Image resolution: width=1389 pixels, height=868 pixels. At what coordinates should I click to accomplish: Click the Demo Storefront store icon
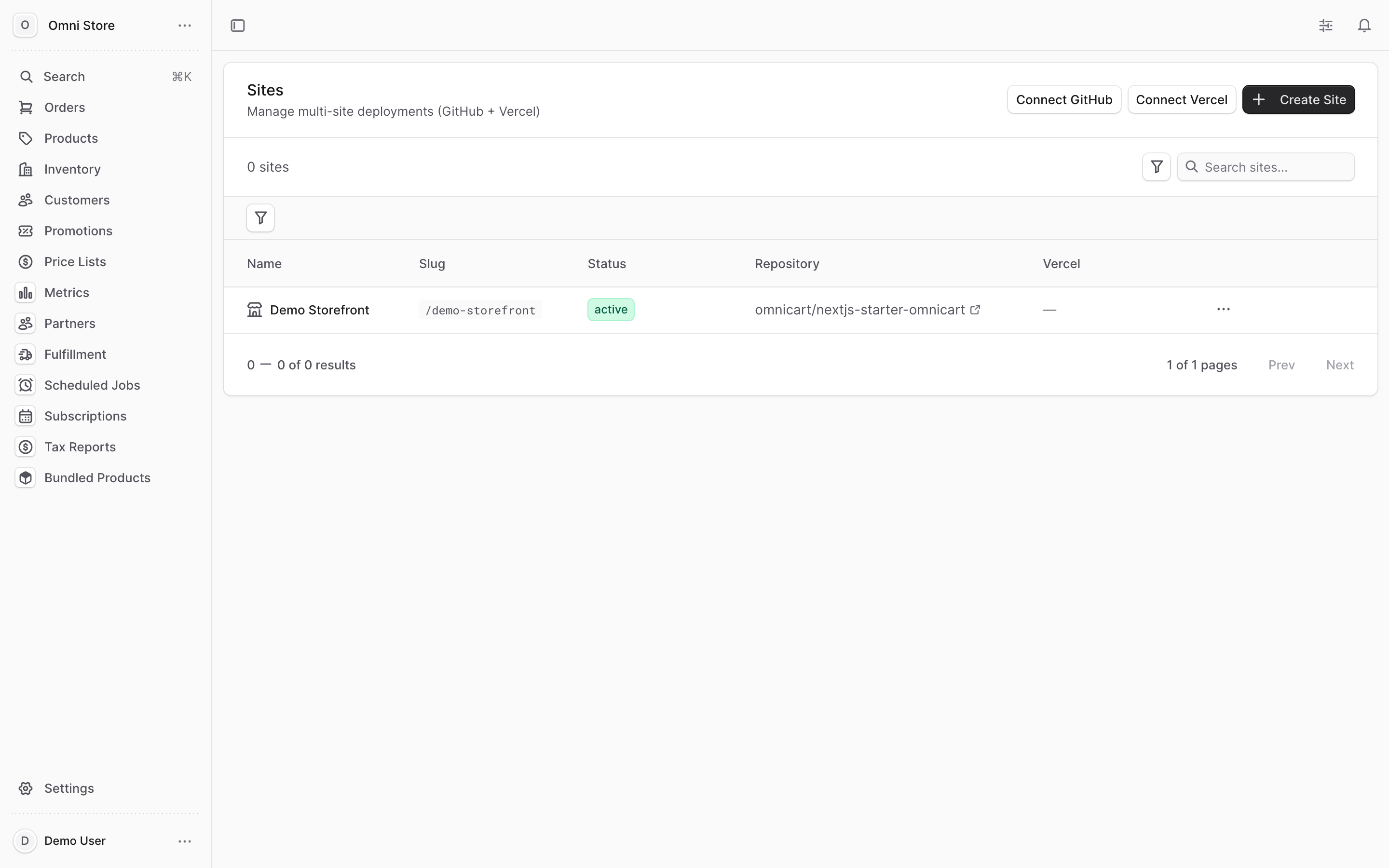[254, 310]
